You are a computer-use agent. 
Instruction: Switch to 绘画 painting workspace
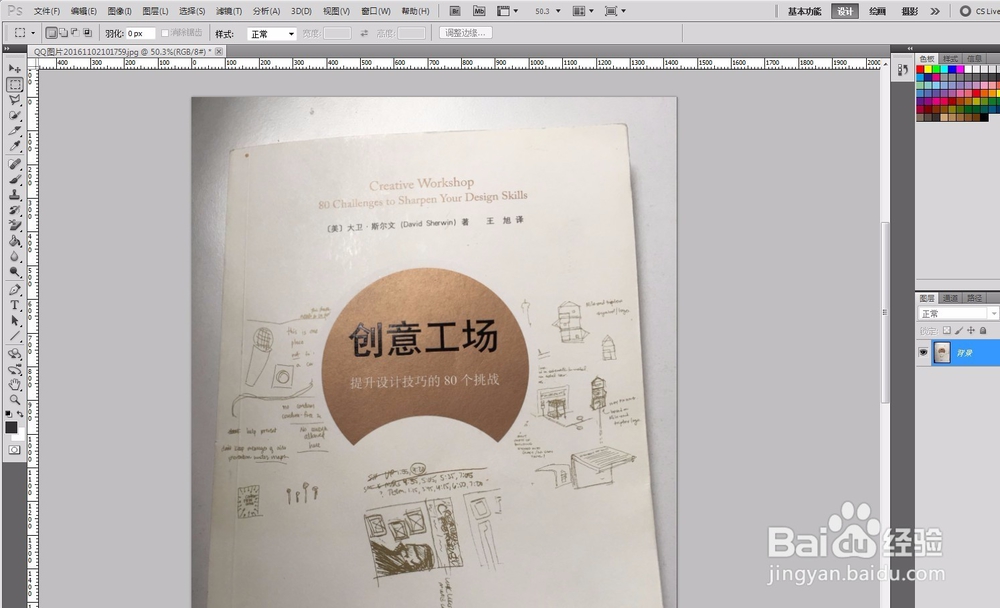point(877,11)
